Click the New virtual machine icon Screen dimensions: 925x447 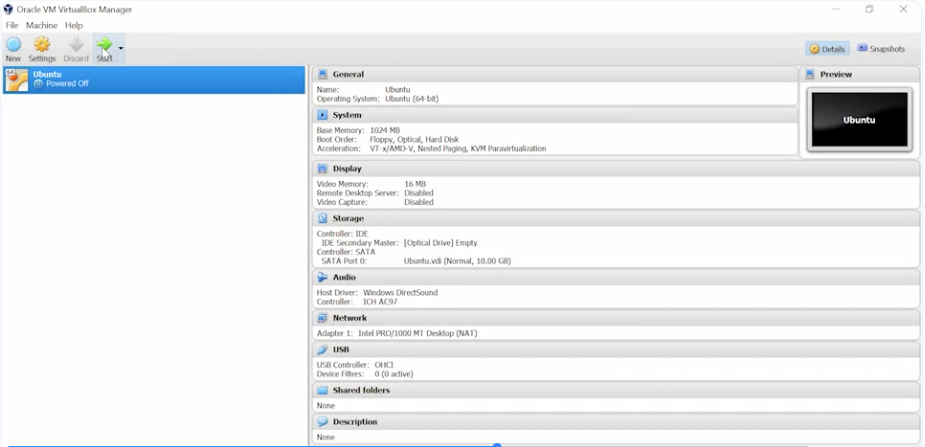(x=13, y=44)
